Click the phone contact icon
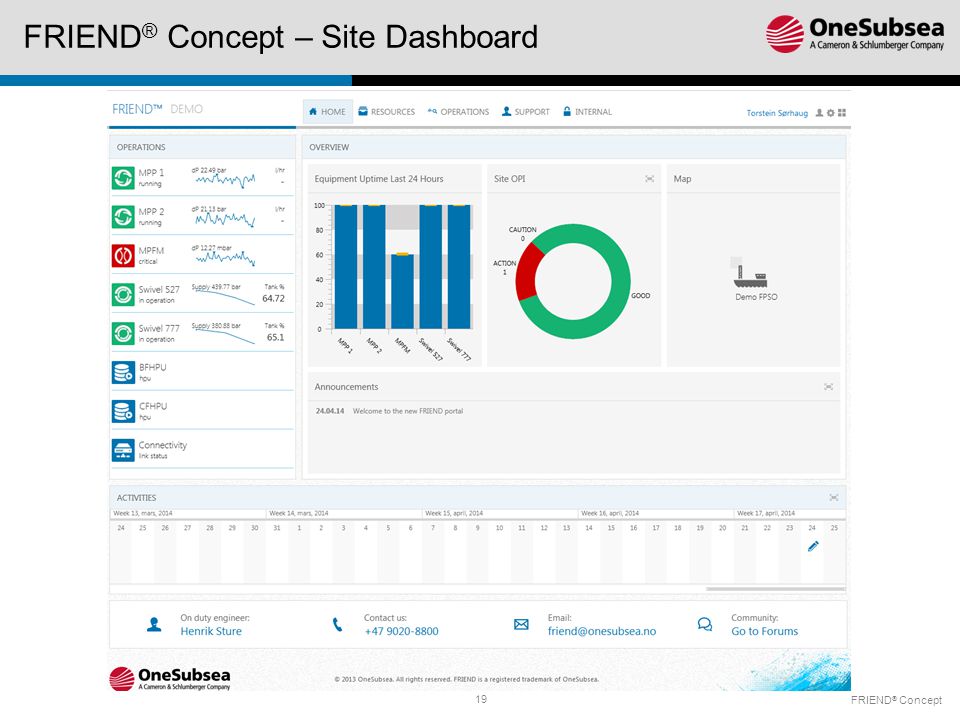The image size is (960, 720). [337, 624]
